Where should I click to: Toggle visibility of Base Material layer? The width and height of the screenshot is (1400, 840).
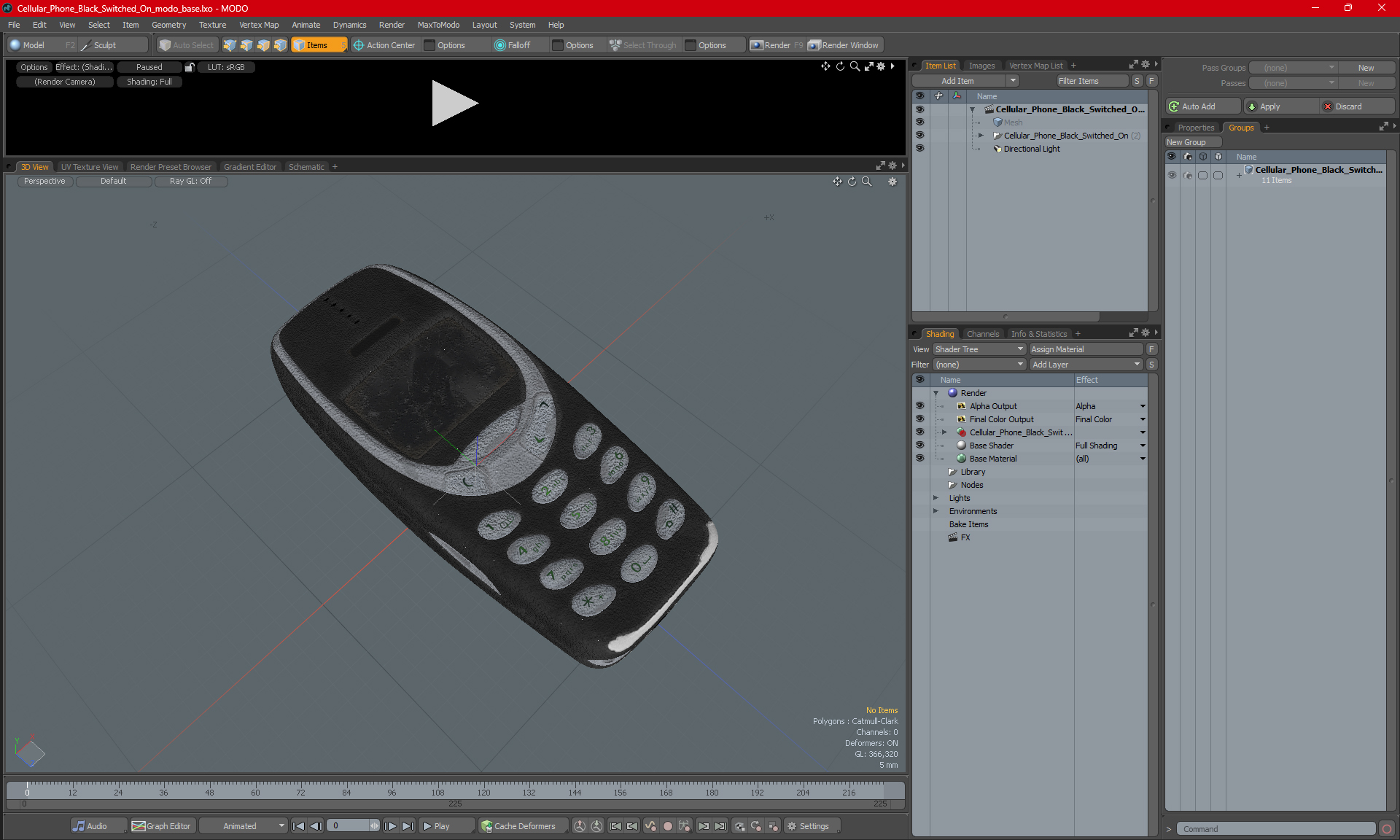point(919,459)
